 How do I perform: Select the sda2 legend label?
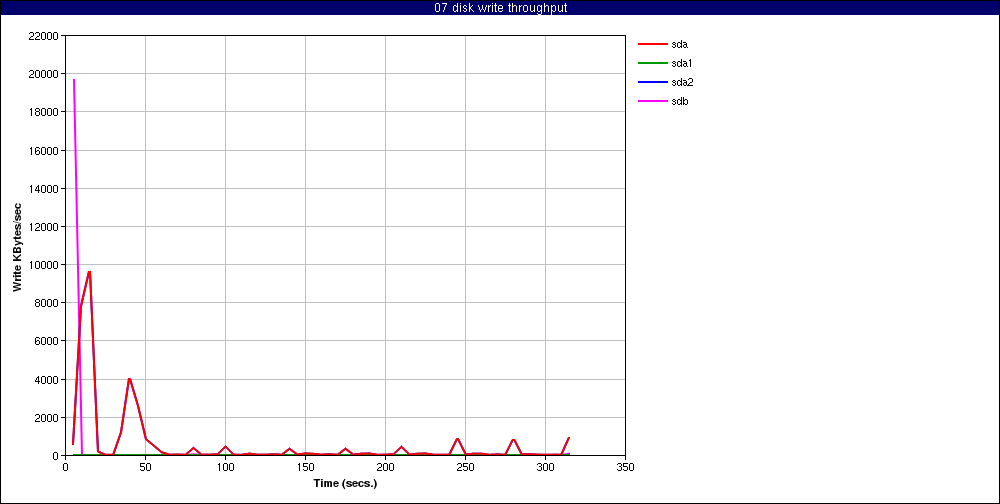tap(682, 82)
